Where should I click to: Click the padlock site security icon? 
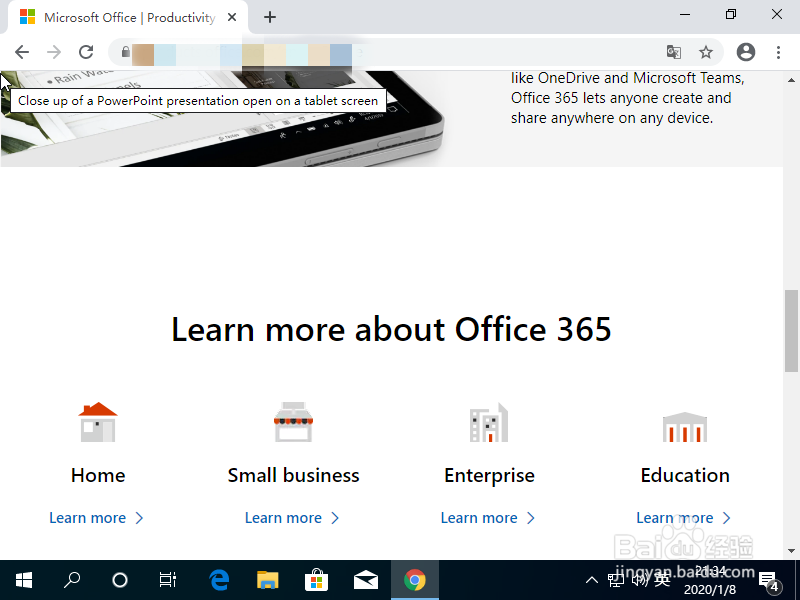(x=125, y=52)
